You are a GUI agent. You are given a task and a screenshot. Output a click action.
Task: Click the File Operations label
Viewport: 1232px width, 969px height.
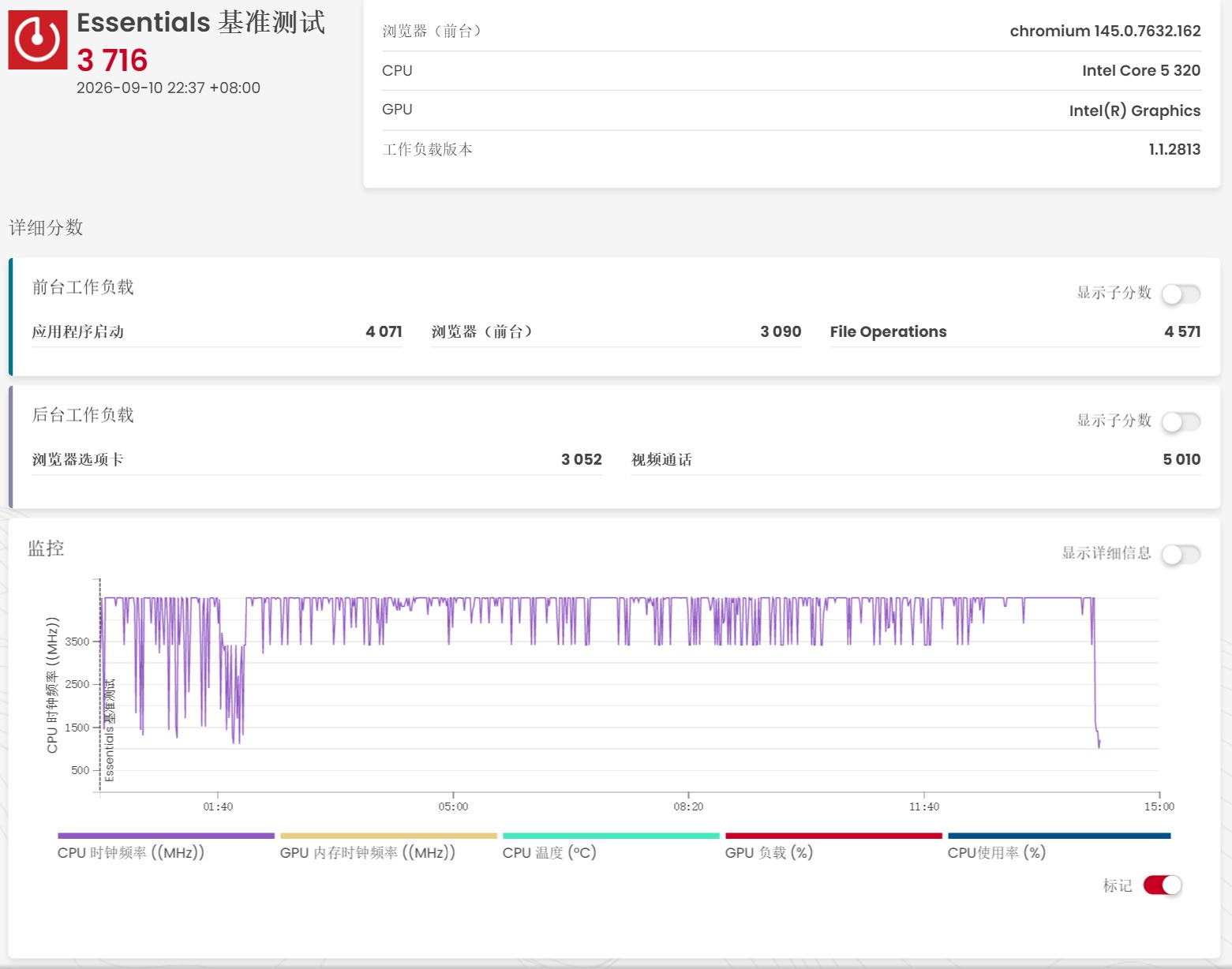point(888,331)
